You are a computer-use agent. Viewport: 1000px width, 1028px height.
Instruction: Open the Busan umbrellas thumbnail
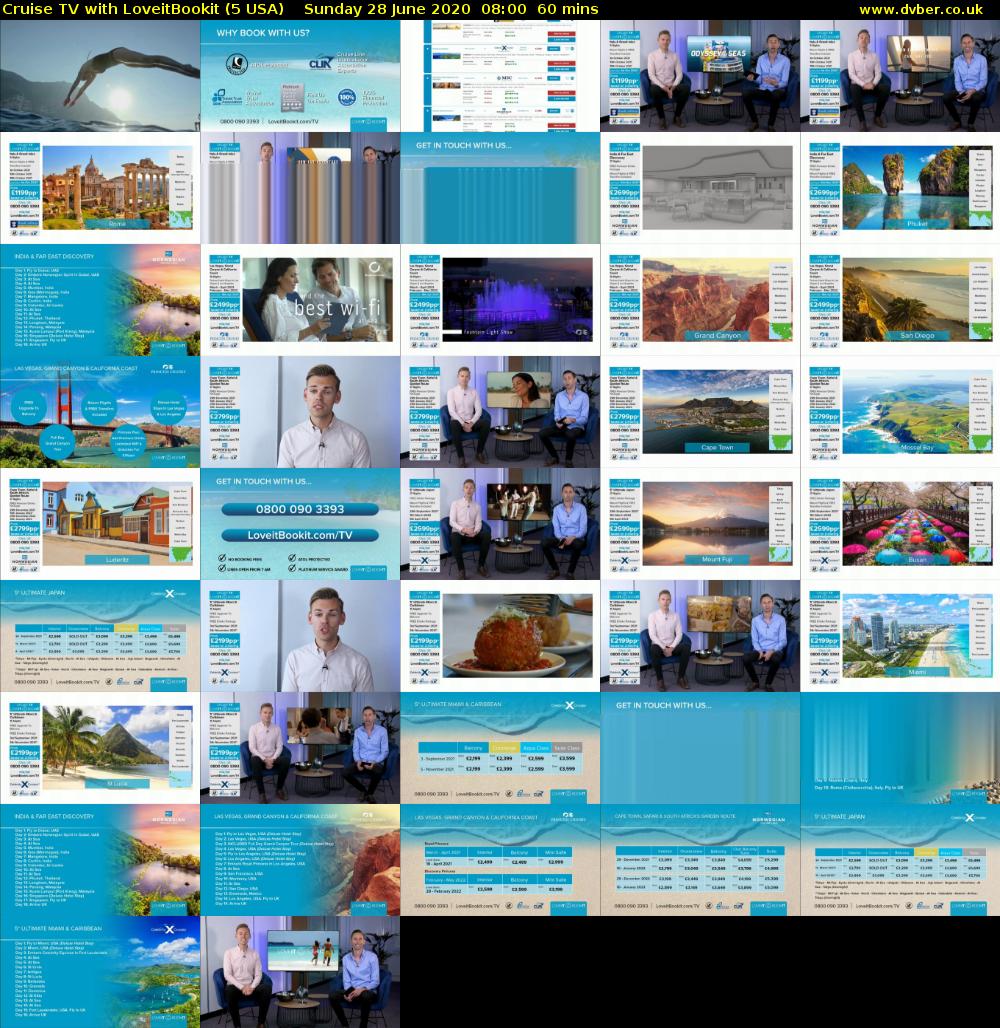coord(900,524)
